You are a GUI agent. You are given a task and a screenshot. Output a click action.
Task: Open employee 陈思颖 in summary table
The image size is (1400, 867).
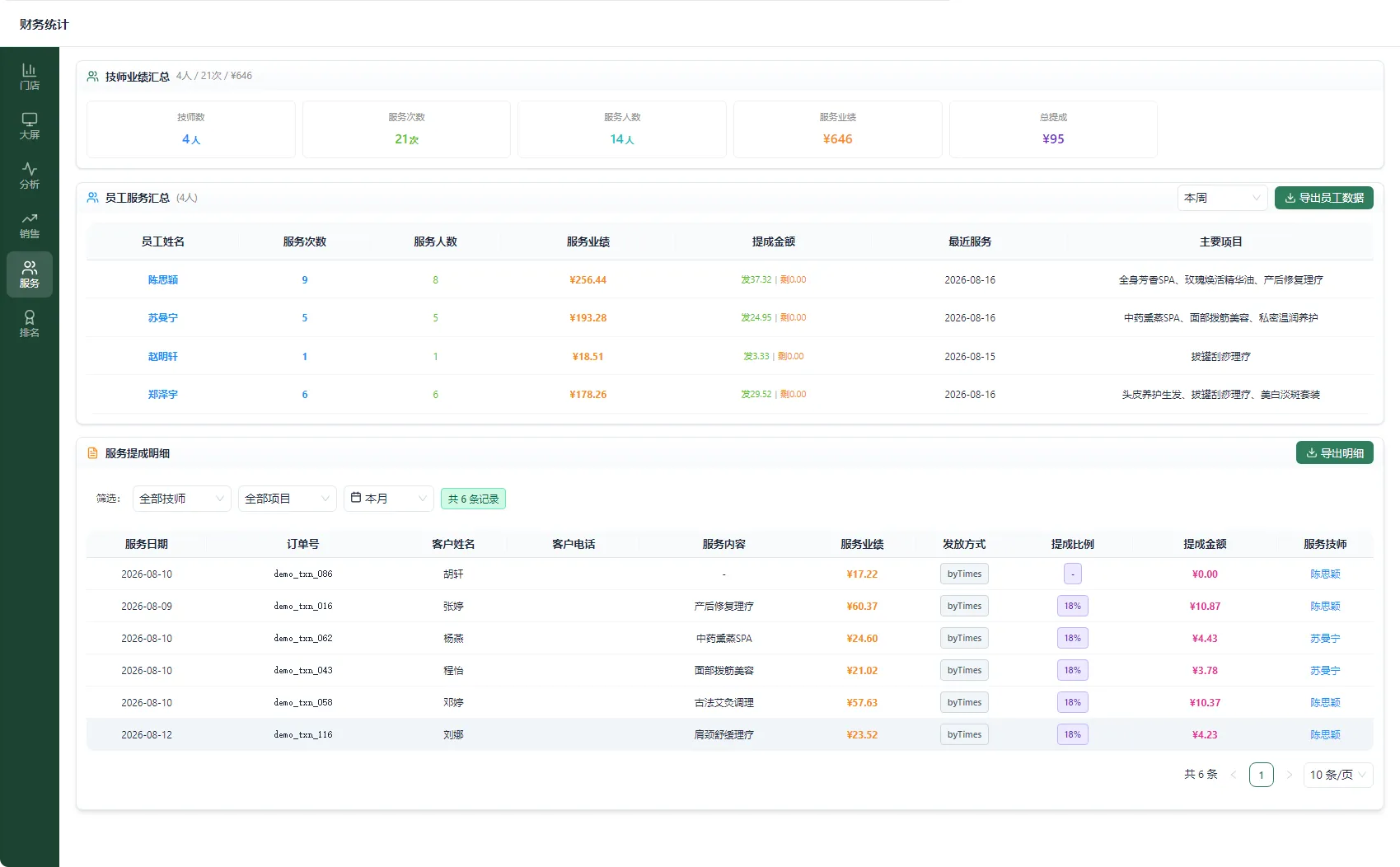pos(163,280)
